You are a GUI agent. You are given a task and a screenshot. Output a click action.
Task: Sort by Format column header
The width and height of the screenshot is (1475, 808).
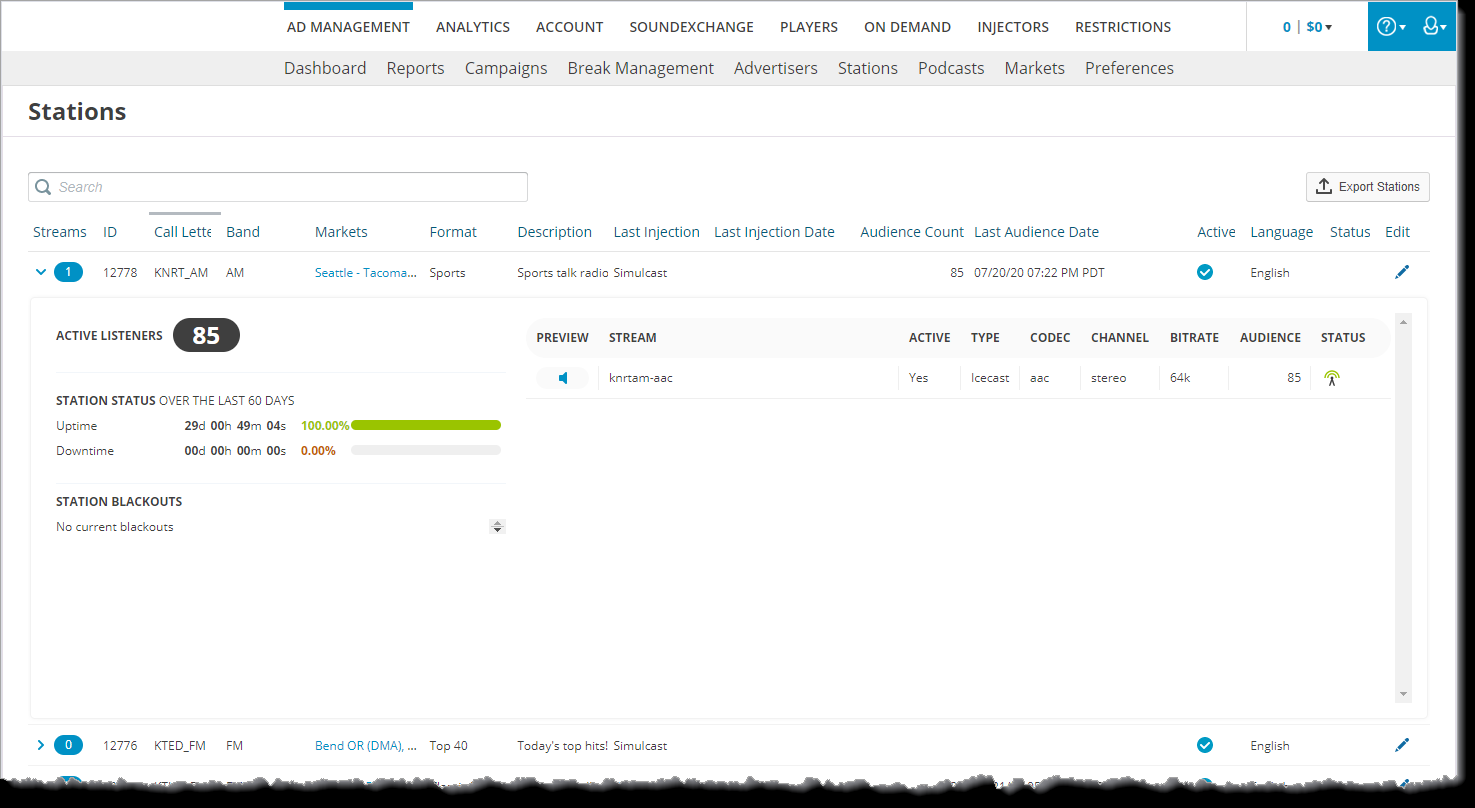pos(453,232)
